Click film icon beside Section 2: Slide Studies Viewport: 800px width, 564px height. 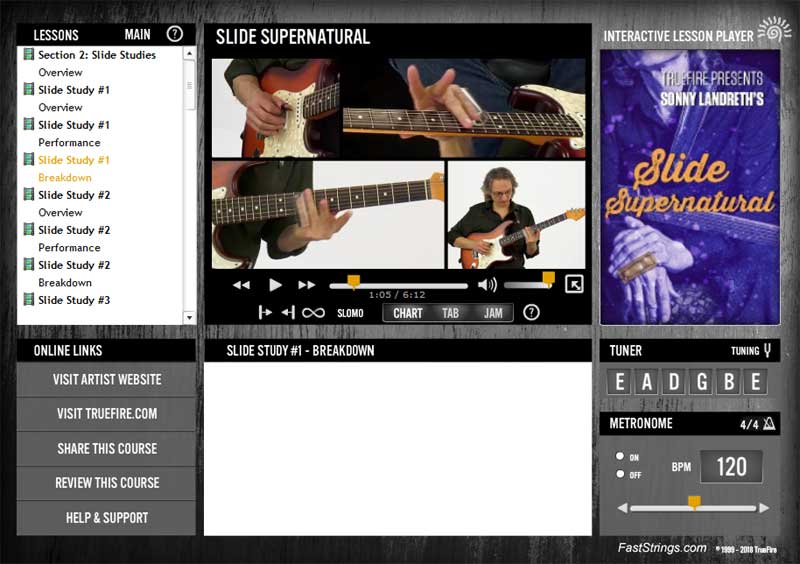tap(29, 54)
